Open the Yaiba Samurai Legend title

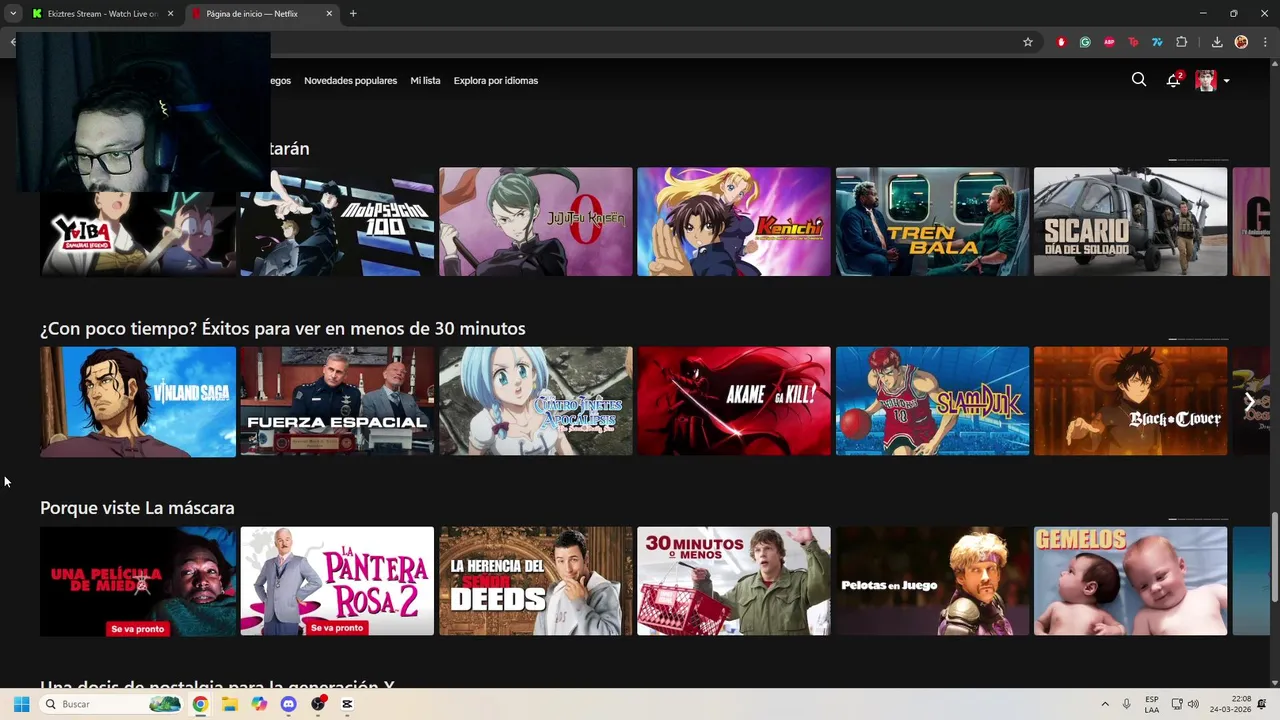tap(138, 233)
